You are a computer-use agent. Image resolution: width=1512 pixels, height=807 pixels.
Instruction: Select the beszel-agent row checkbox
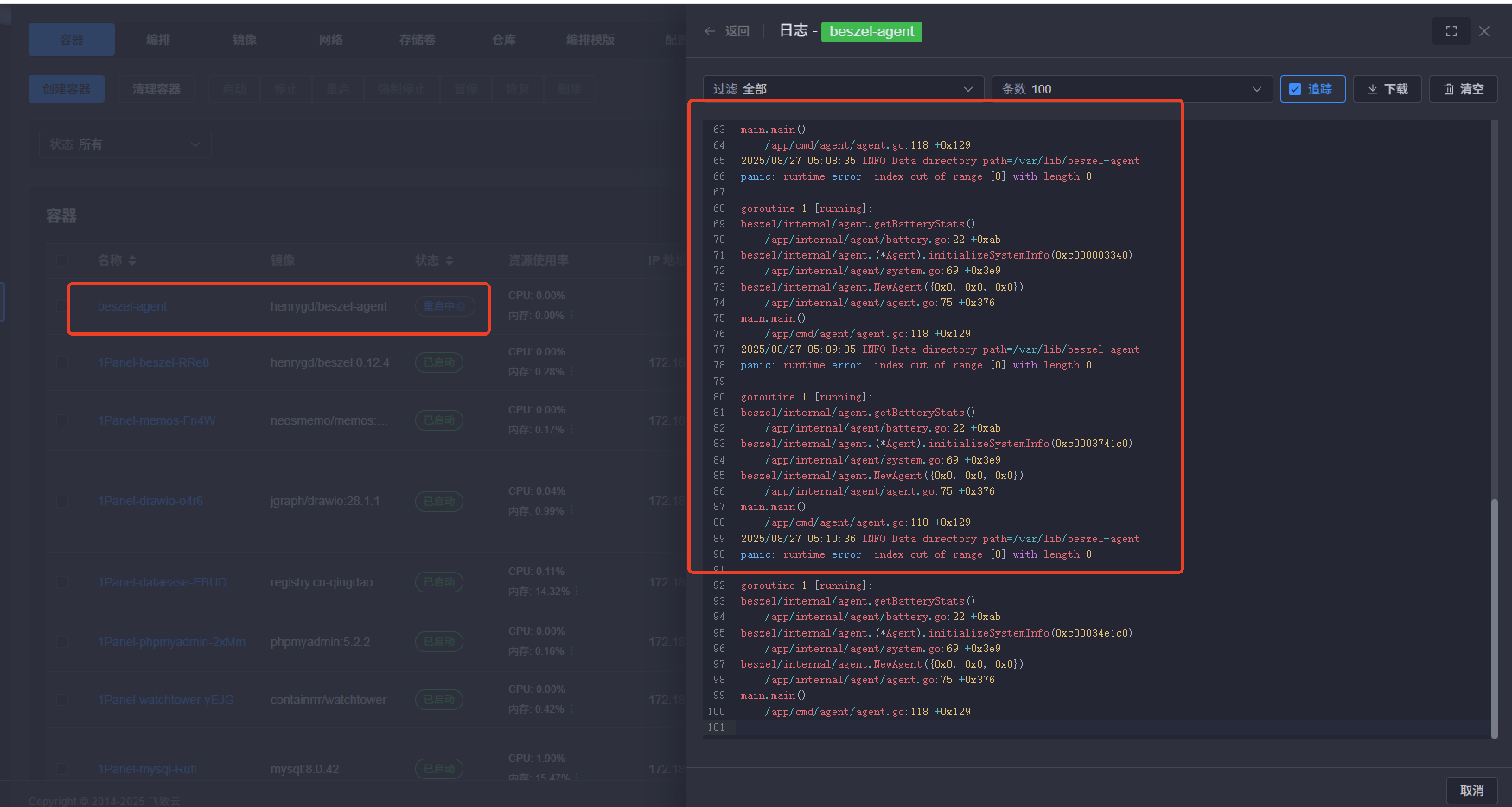click(x=62, y=306)
